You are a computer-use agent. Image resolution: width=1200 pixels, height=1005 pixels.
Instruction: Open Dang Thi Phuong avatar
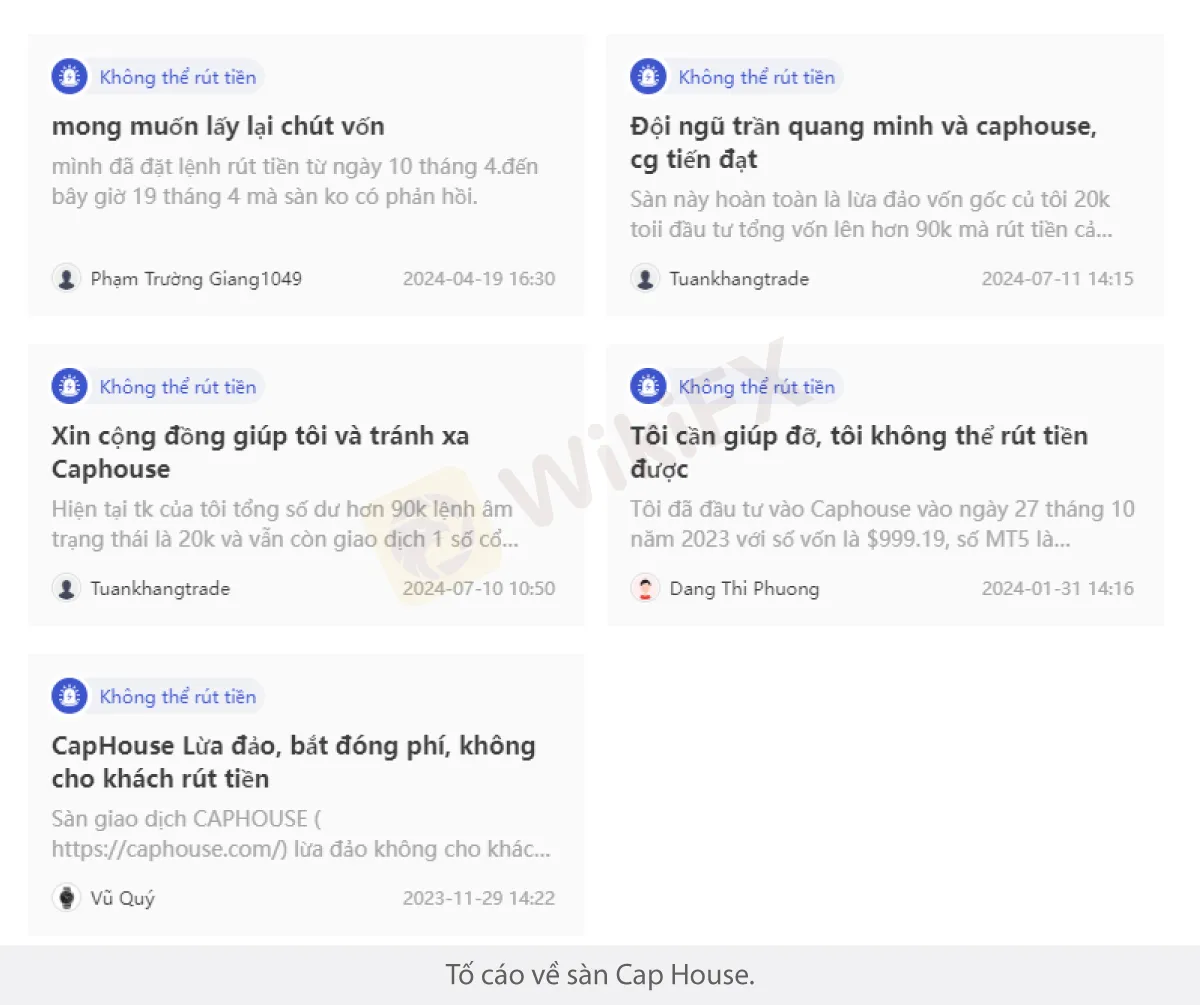[645, 588]
